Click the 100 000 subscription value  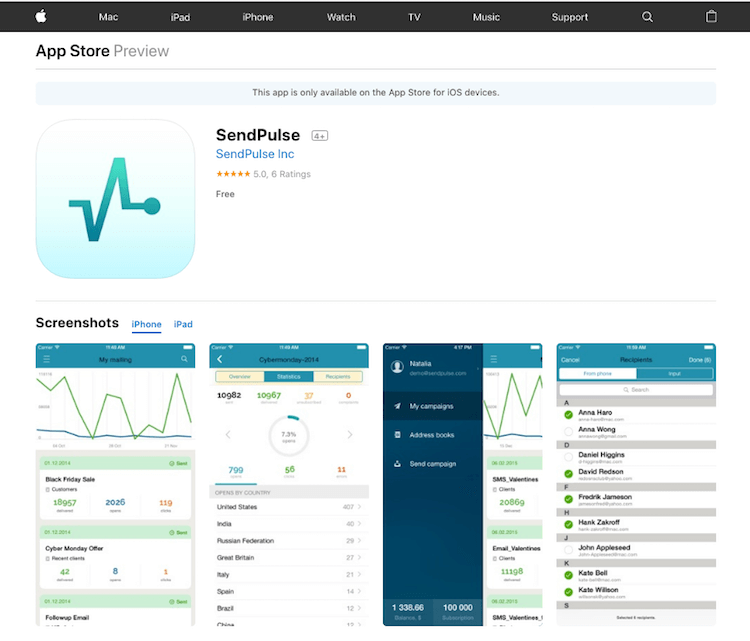coord(458,608)
